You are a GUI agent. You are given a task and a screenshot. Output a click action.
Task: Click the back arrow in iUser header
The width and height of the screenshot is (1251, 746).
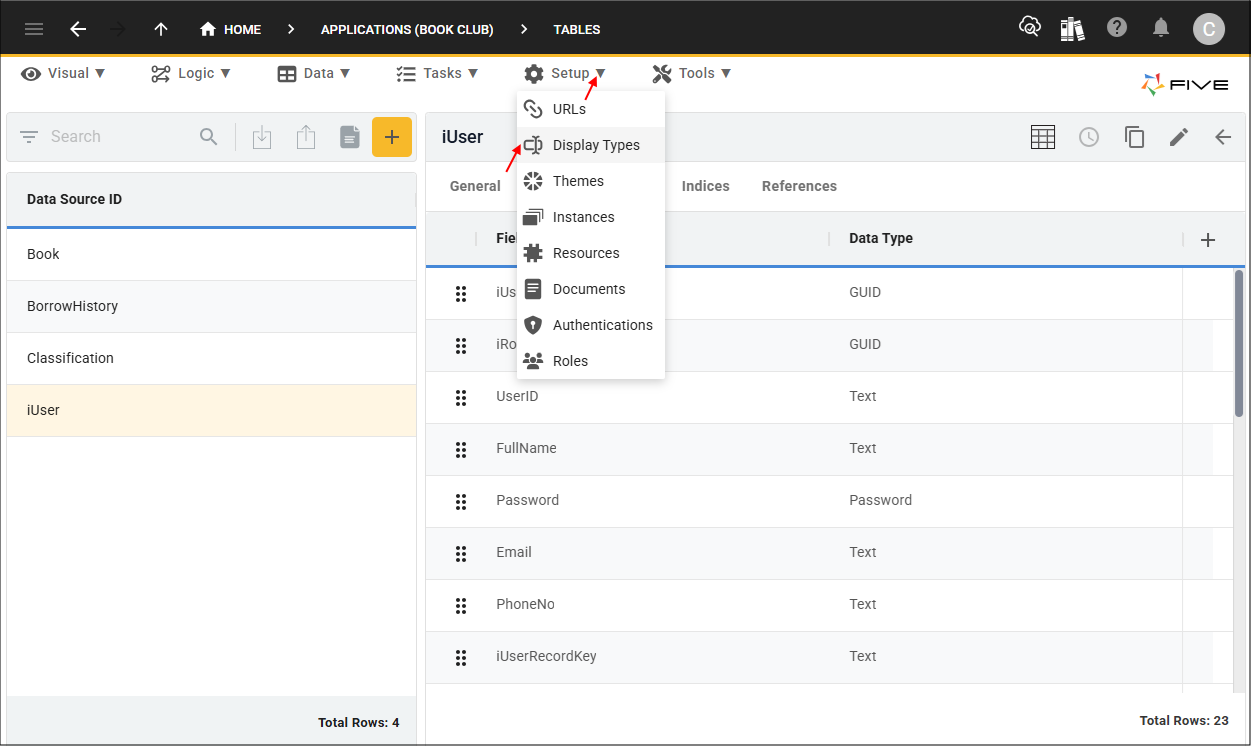tap(1223, 137)
